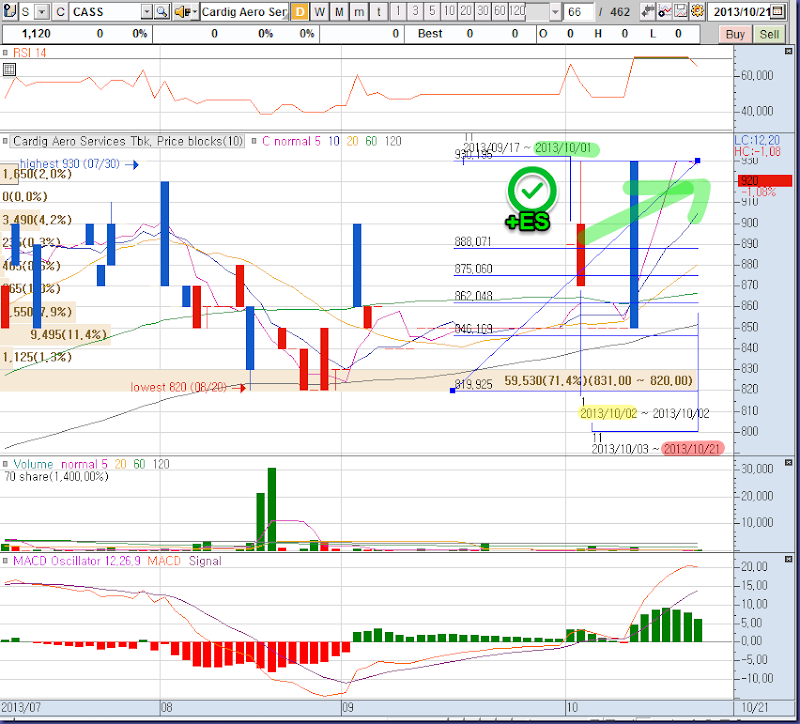This screenshot has height=724, width=800.
Task: Close the Volume panel with its X icon
Action: (x=788, y=462)
